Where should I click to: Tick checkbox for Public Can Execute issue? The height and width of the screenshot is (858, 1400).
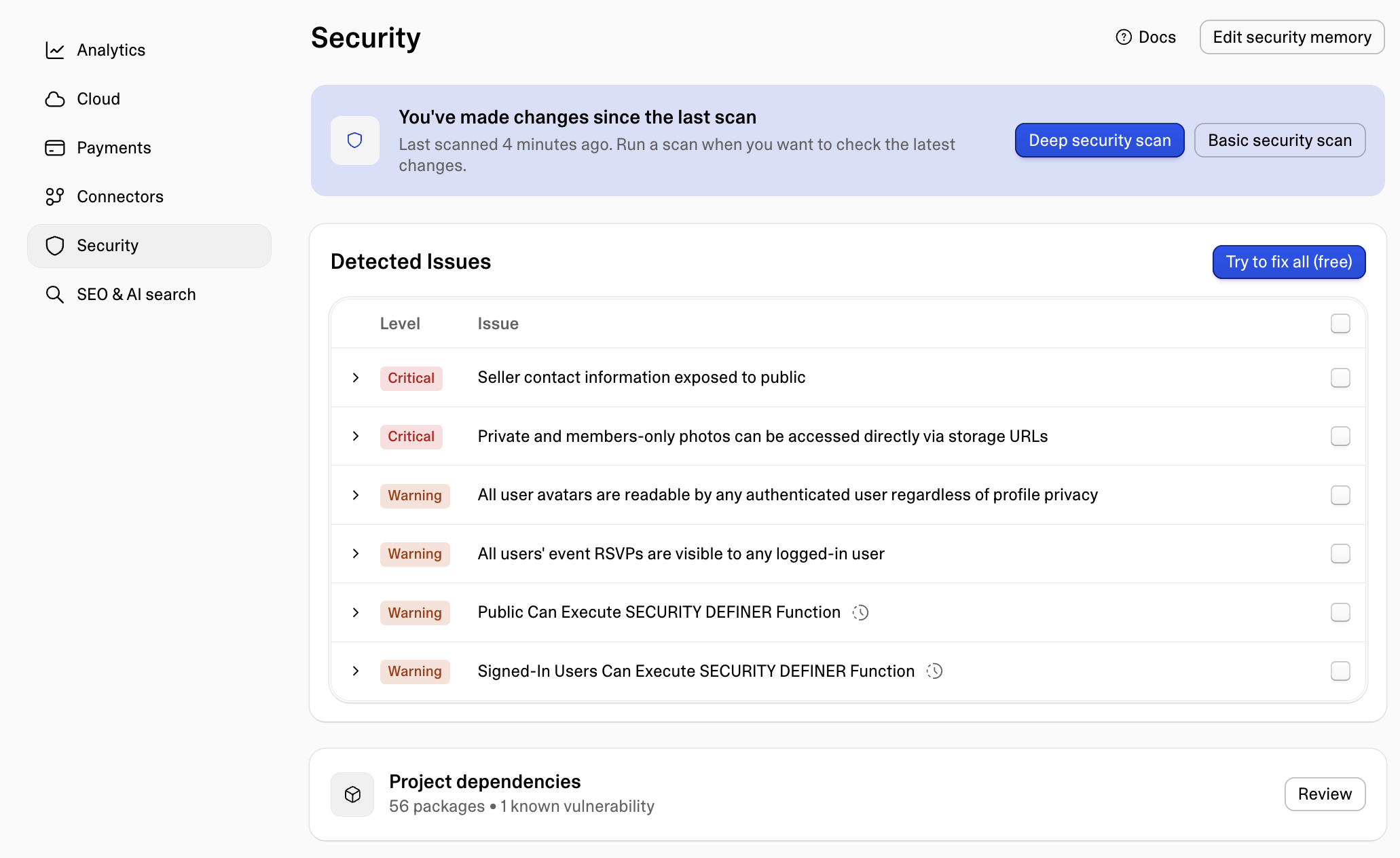coord(1340,612)
